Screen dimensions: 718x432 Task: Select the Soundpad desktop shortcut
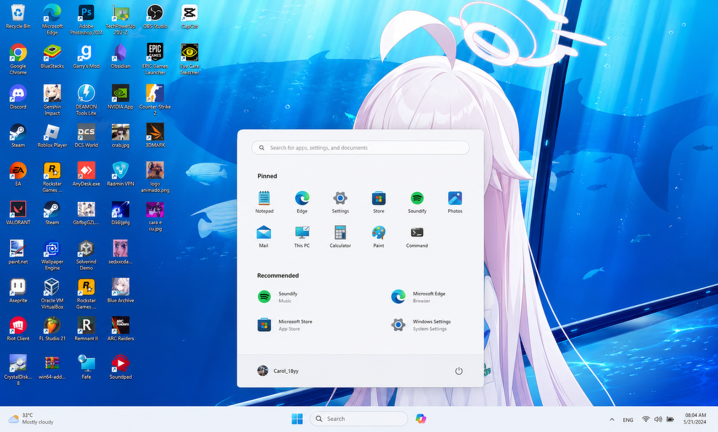click(120, 367)
